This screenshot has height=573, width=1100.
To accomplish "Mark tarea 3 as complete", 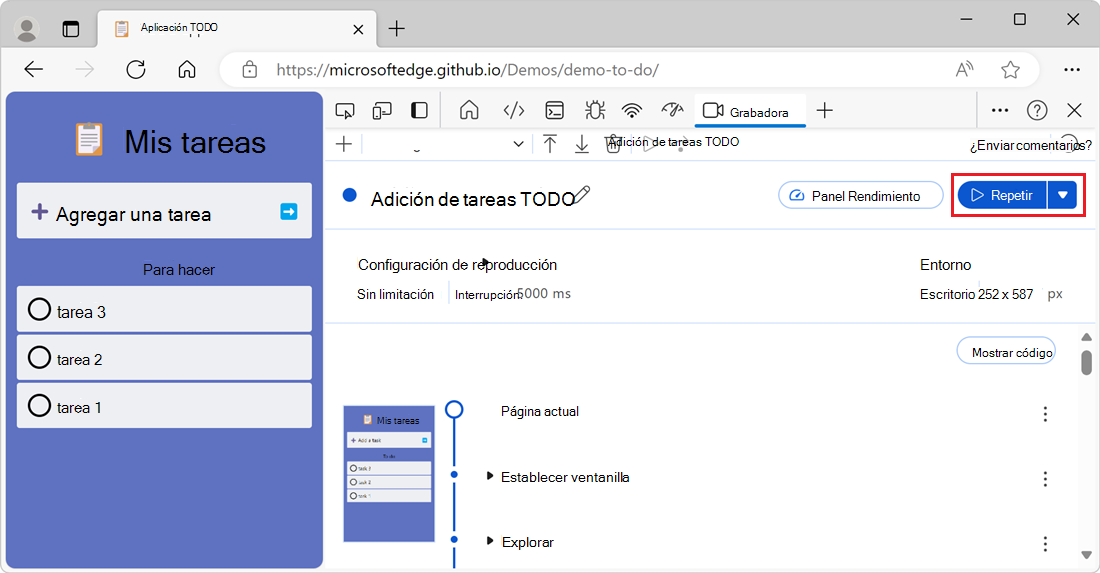I will tap(39, 309).
